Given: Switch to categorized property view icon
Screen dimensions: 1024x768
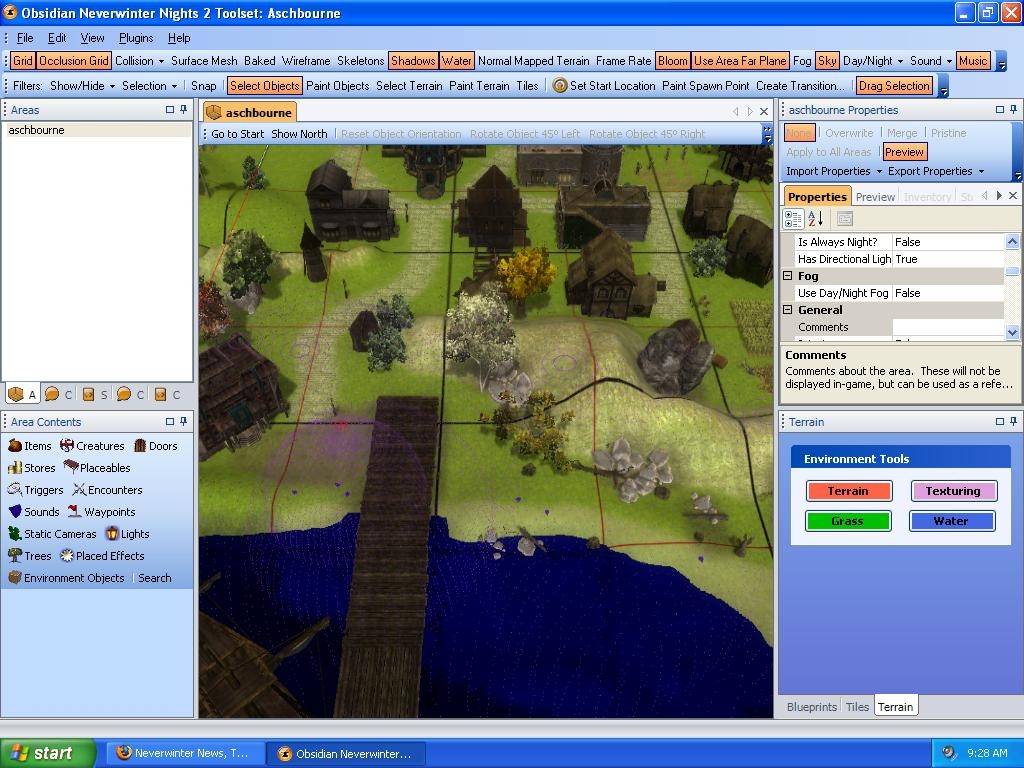Looking at the screenshot, I should [x=793, y=219].
